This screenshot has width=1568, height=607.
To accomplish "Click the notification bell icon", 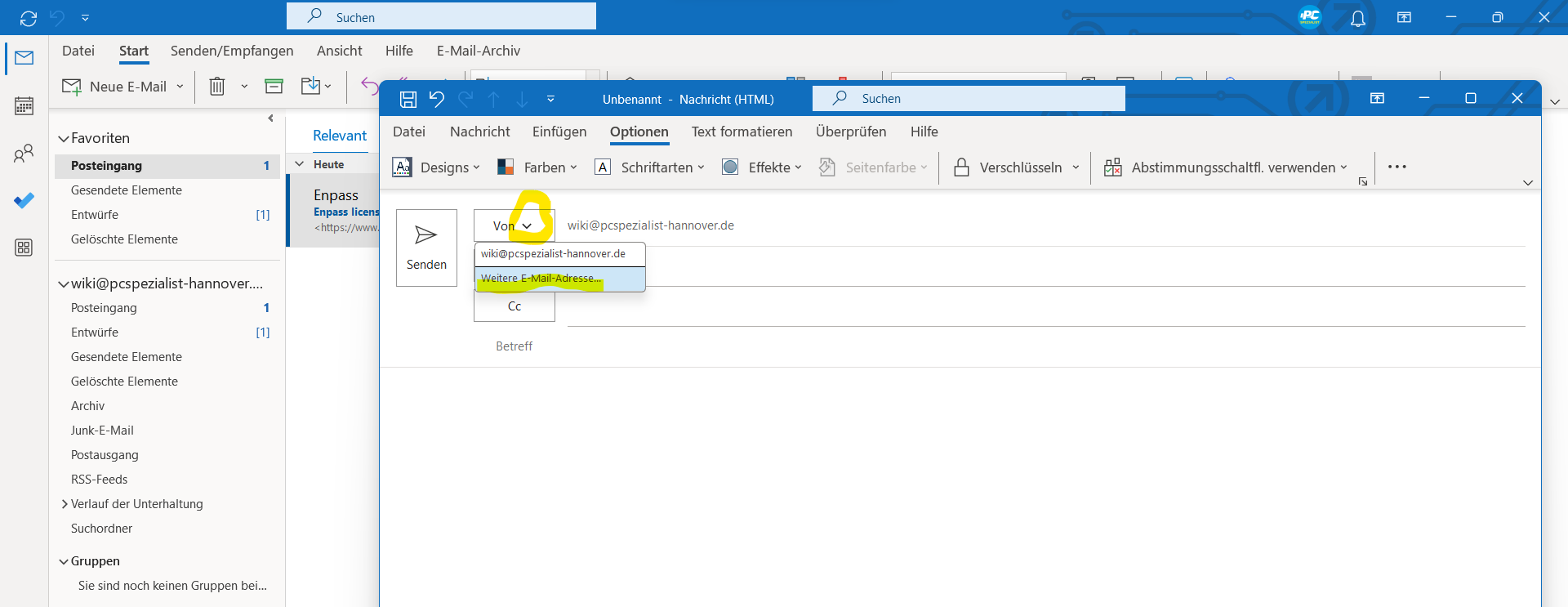I will (x=1357, y=18).
